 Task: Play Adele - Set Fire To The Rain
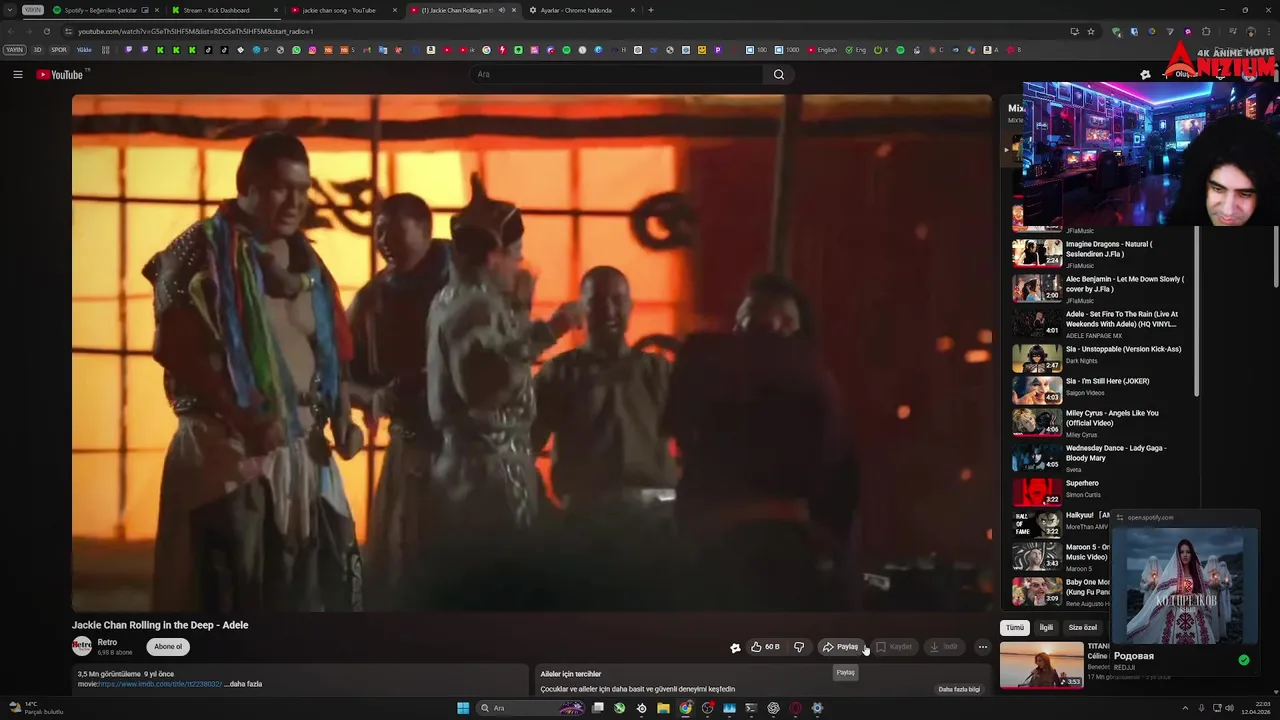pos(1098,323)
